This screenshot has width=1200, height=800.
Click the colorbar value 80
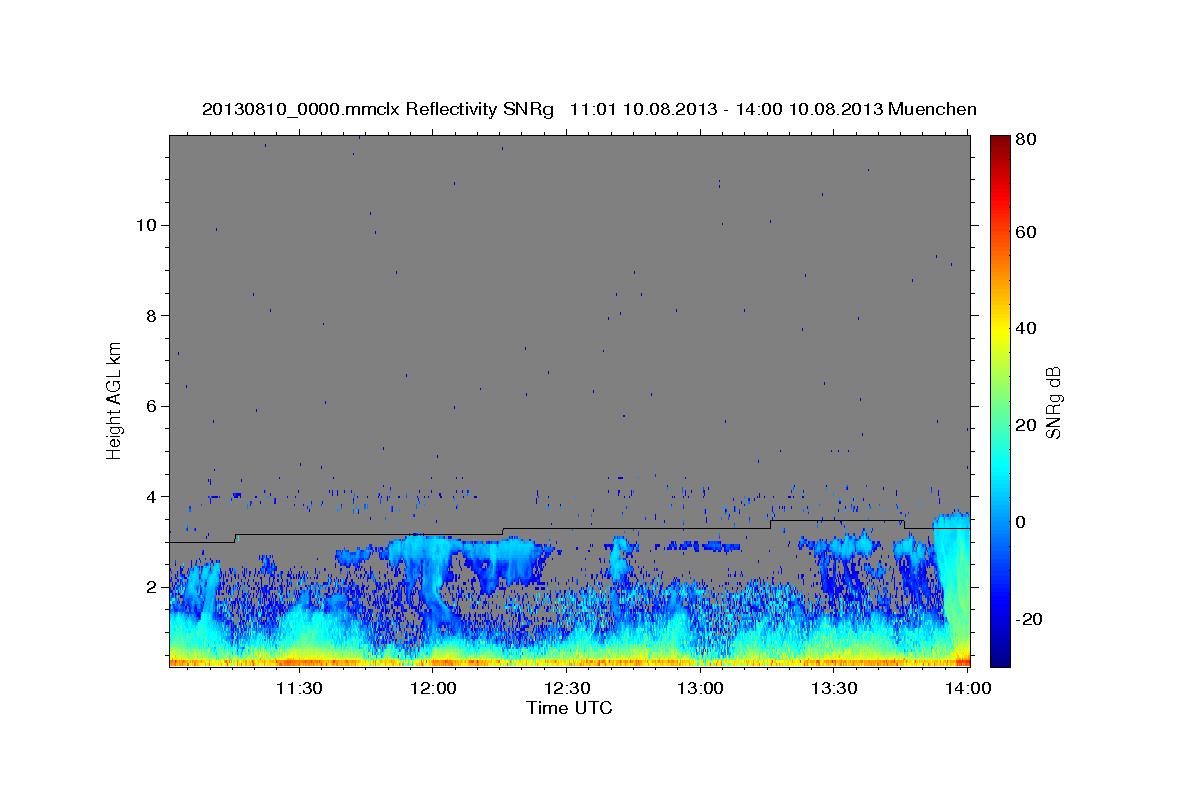click(1027, 140)
